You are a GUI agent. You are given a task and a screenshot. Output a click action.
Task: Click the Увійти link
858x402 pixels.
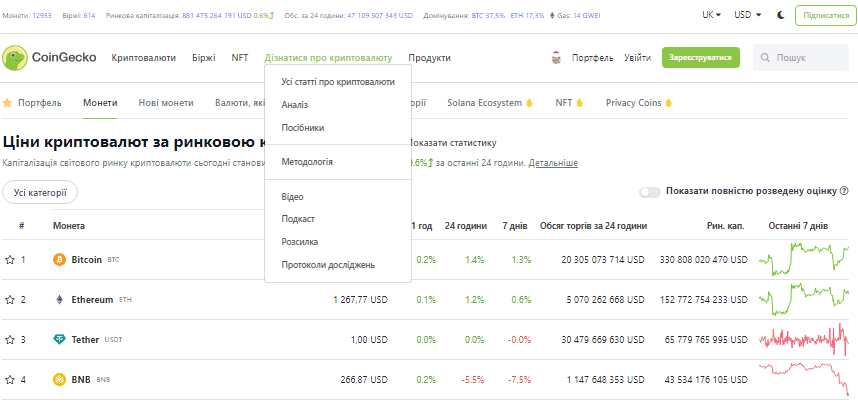(637, 57)
